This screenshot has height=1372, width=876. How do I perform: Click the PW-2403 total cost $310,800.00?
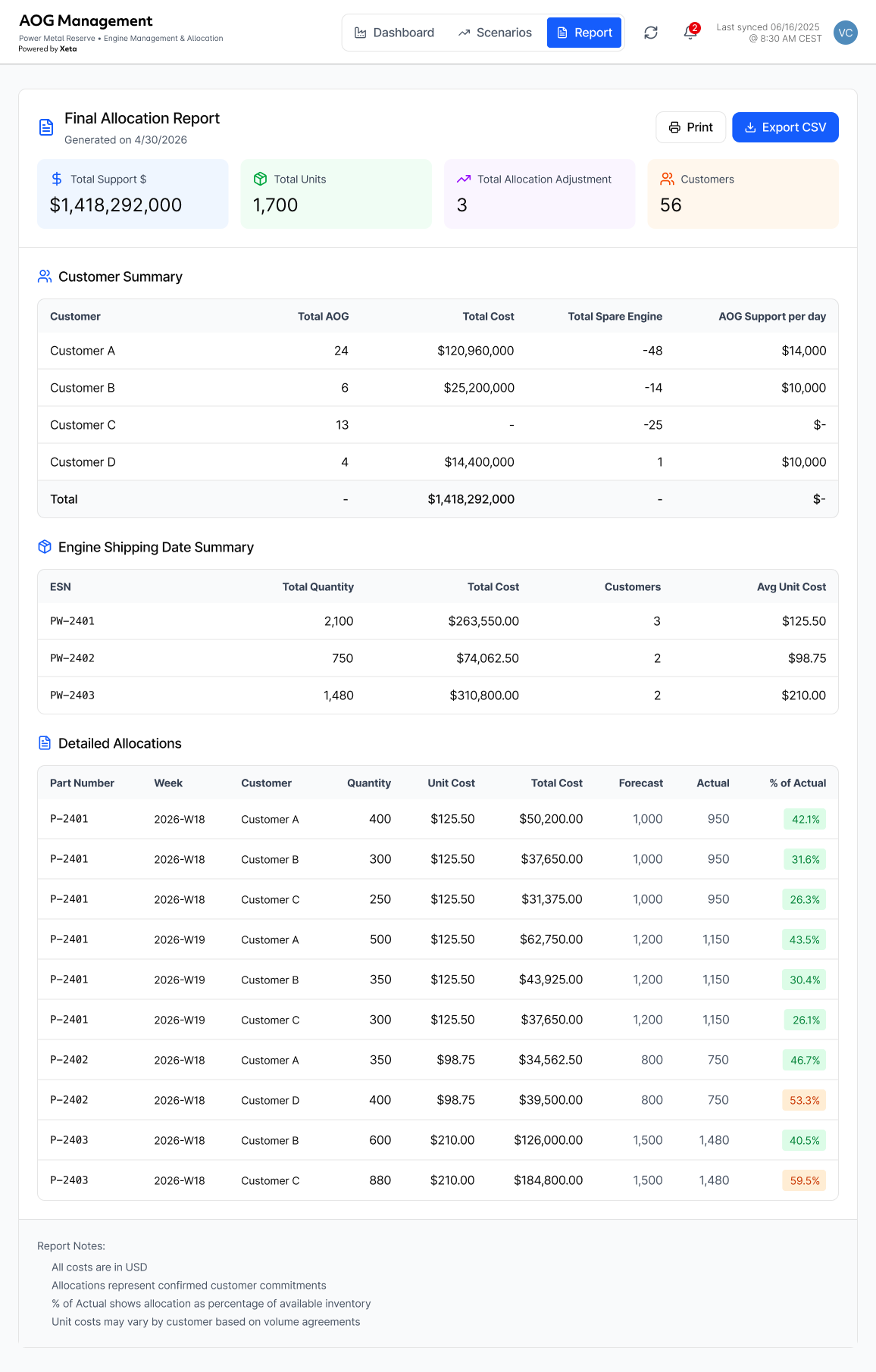[484, 695]
